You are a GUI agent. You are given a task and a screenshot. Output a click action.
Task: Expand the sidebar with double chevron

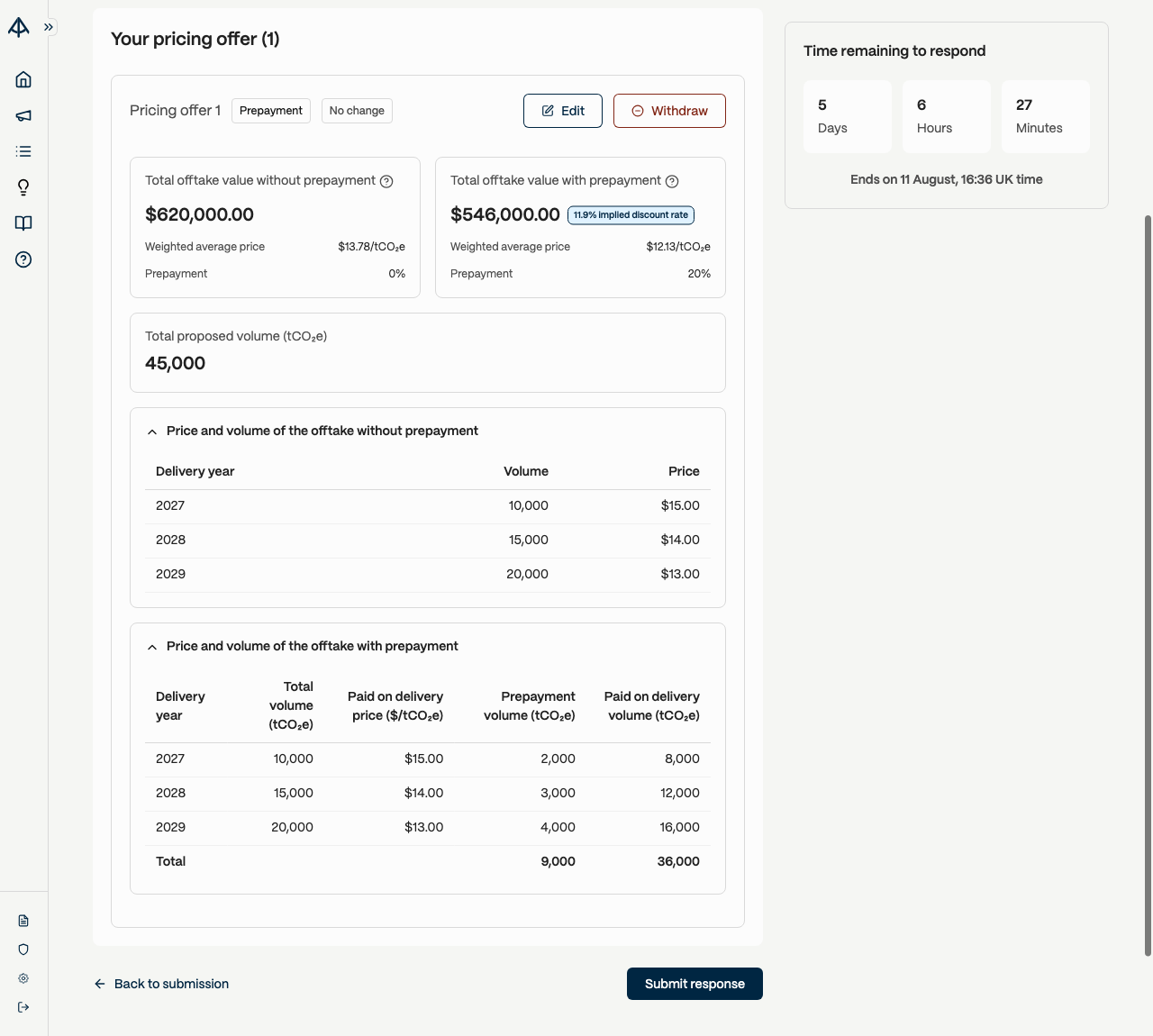[49, 27]
